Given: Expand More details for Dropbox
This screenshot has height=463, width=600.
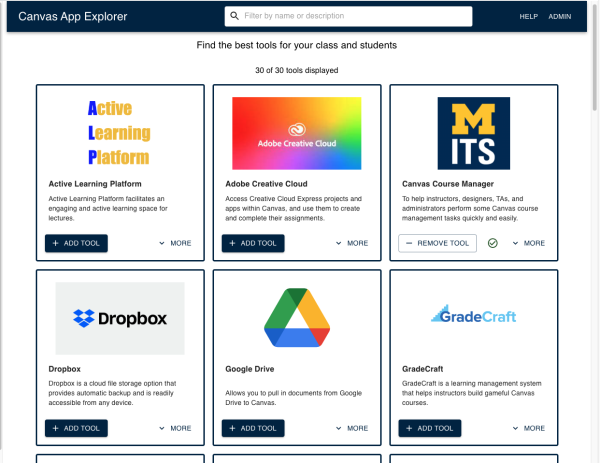Looking at the screenshot, I should [x=175, y=428].
